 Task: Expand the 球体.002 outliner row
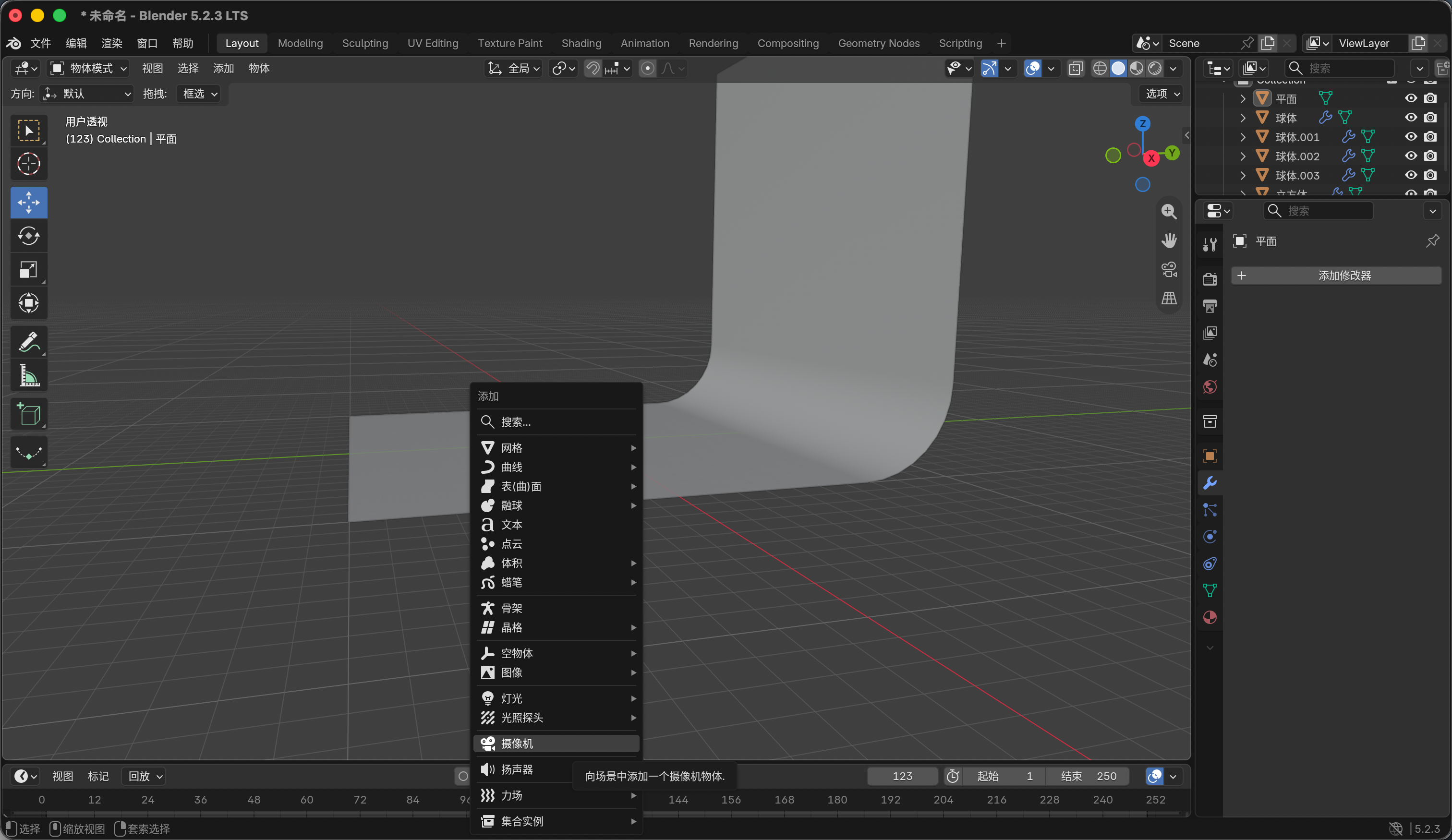(1242, 156)
